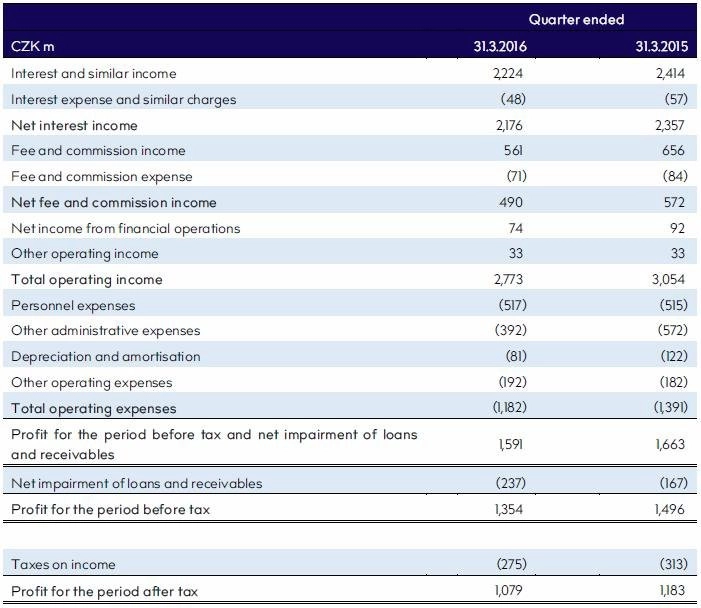Click the 3,054 total operating income
701x608 pixels.
tap(668, 279)
